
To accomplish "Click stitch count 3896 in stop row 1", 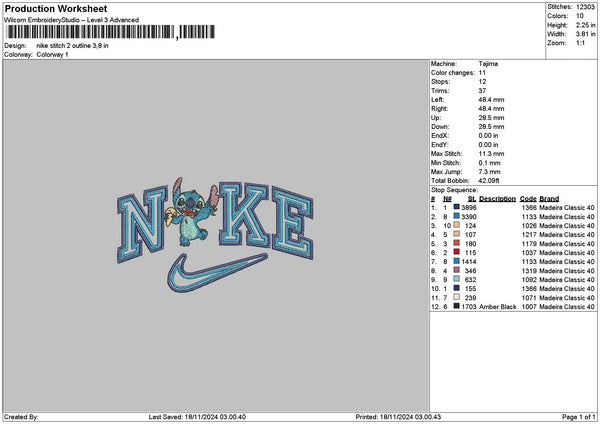I will point(469,208).
